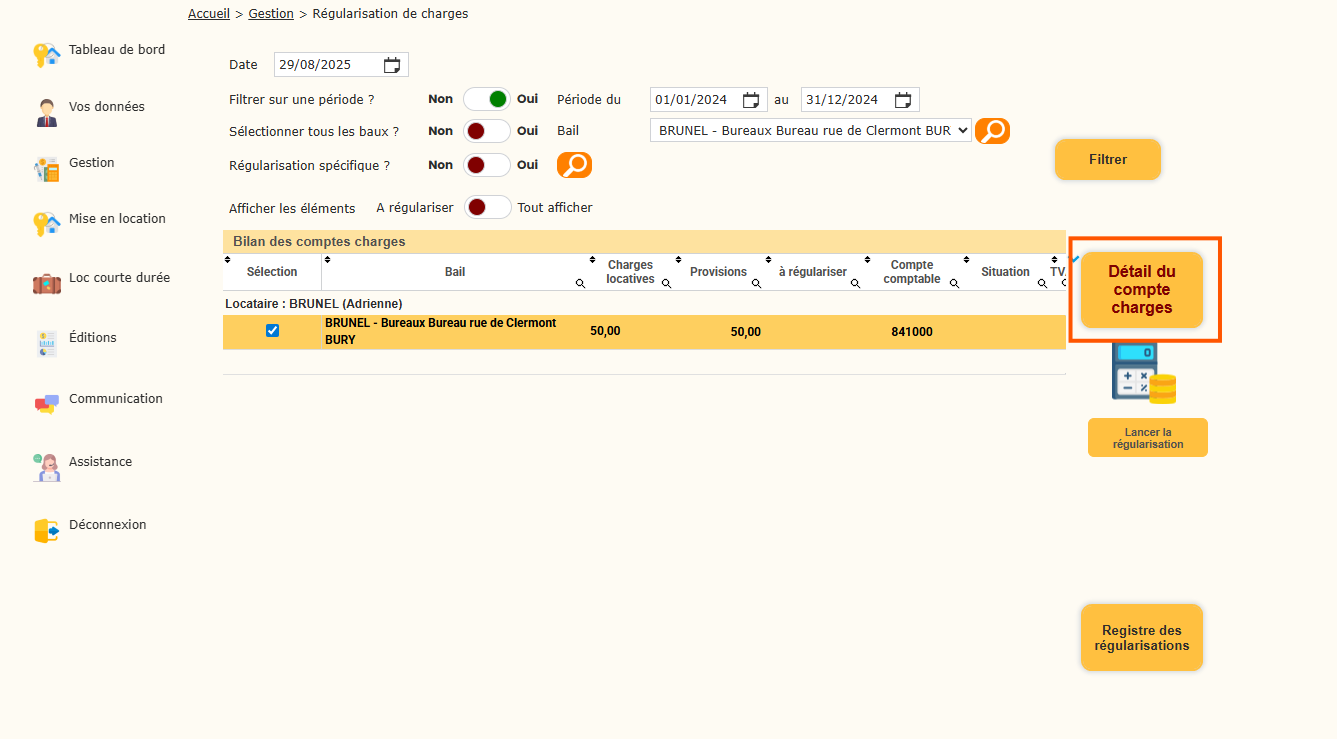Uncheck the BRUNEL lease selection checkbox
1337x739 pixels.
[x=272, y=331]
